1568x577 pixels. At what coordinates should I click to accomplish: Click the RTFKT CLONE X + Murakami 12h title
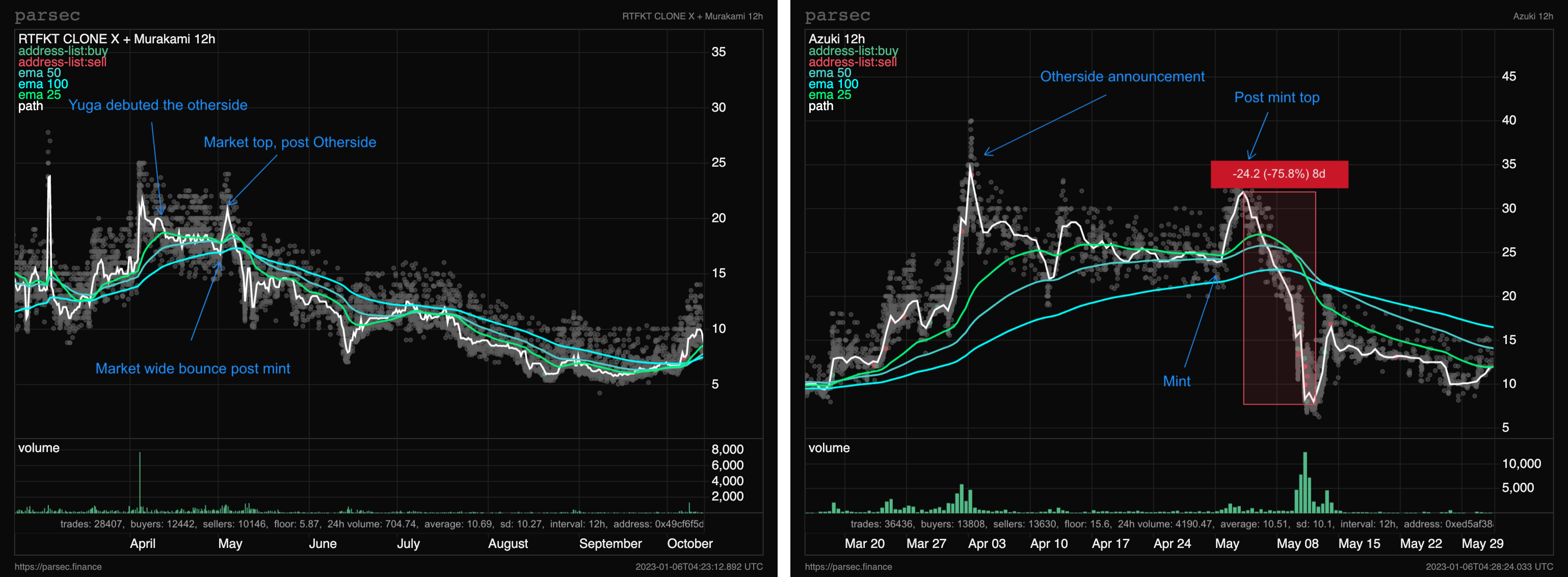(x=116, y=39)
